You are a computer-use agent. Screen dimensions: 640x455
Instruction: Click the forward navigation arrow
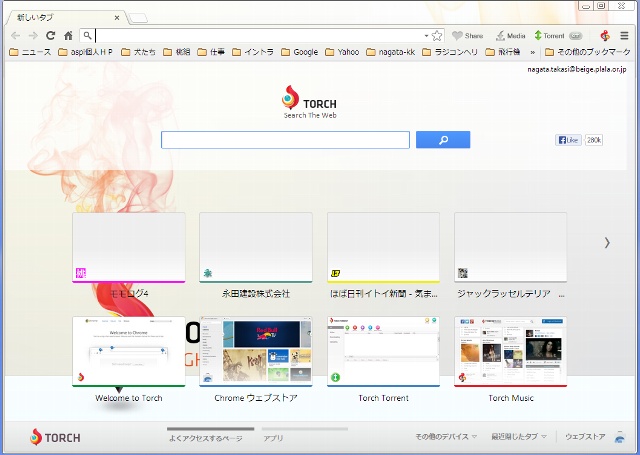33,36
